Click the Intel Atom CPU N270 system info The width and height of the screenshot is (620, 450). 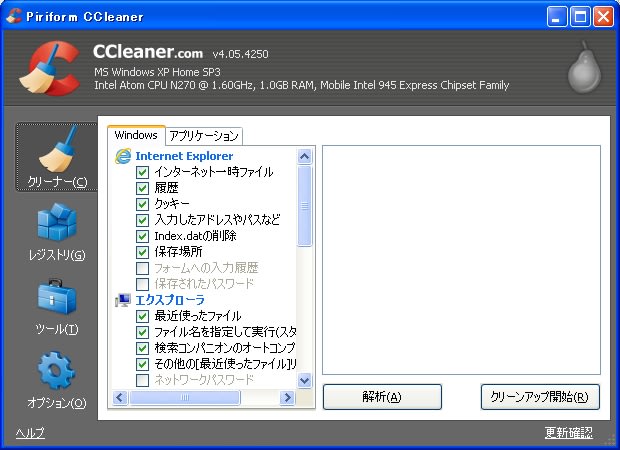(302, 85)
